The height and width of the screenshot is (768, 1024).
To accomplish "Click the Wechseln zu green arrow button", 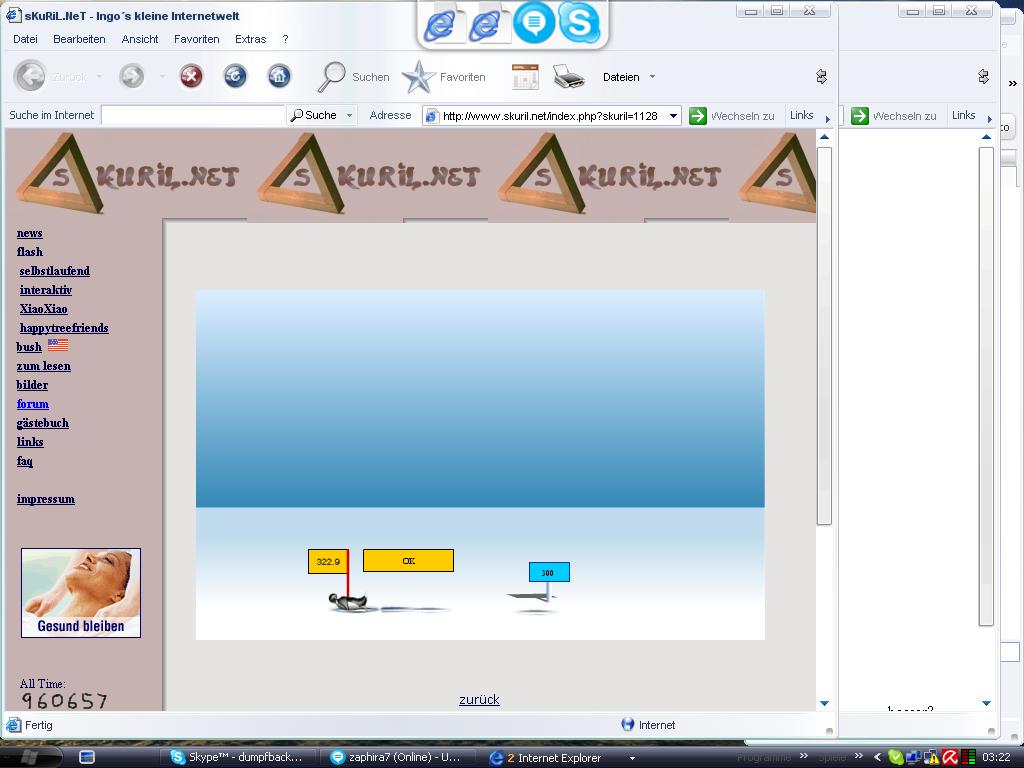I will (698, 116).
